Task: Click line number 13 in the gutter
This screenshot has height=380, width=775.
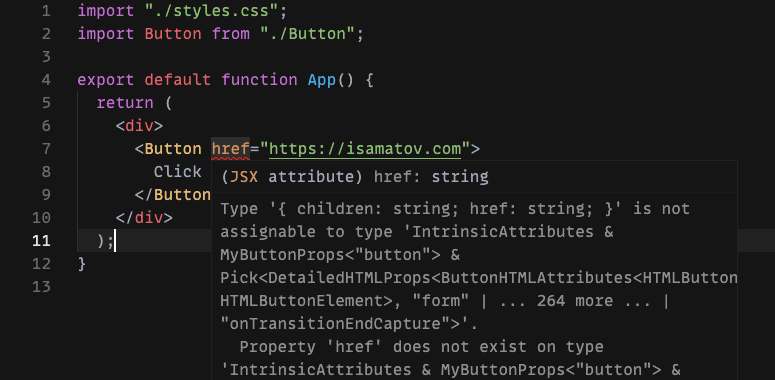Action: coord(42,287)
